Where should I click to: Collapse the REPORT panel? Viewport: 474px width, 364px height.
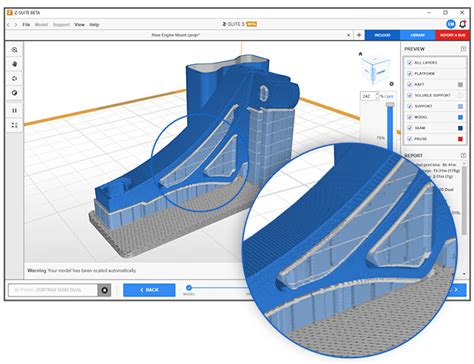point(463,155)
